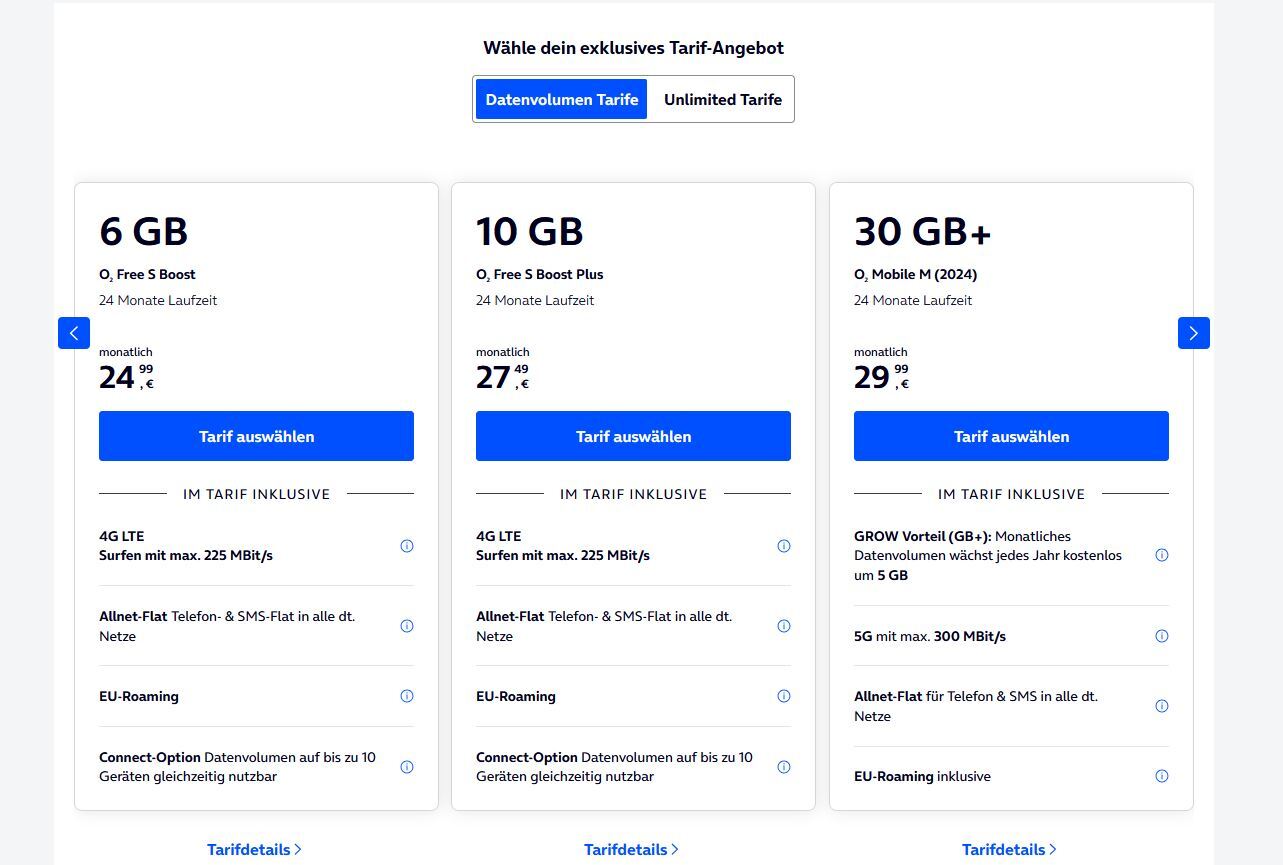Click the 10 GB heading

(530, 231)
